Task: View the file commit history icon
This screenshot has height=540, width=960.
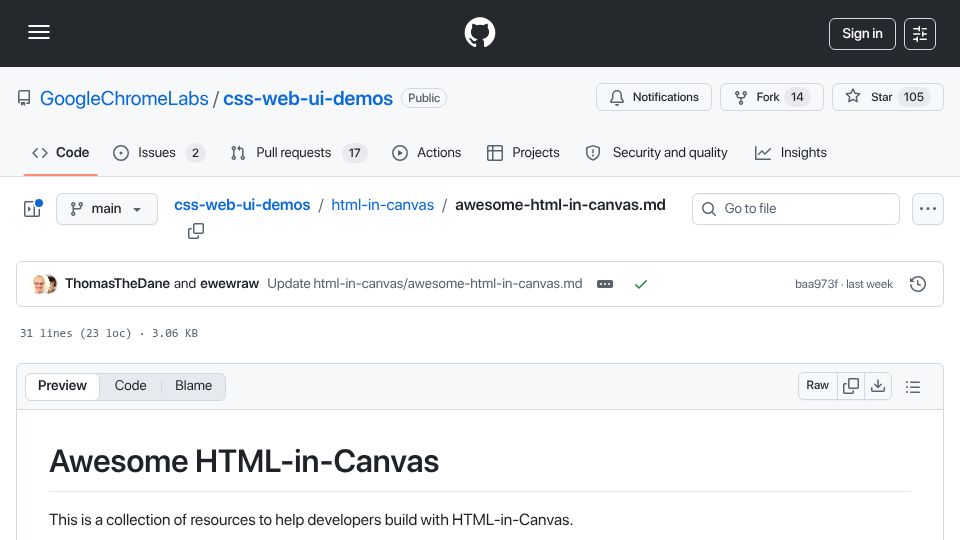Action: click(x=918, y=284)
